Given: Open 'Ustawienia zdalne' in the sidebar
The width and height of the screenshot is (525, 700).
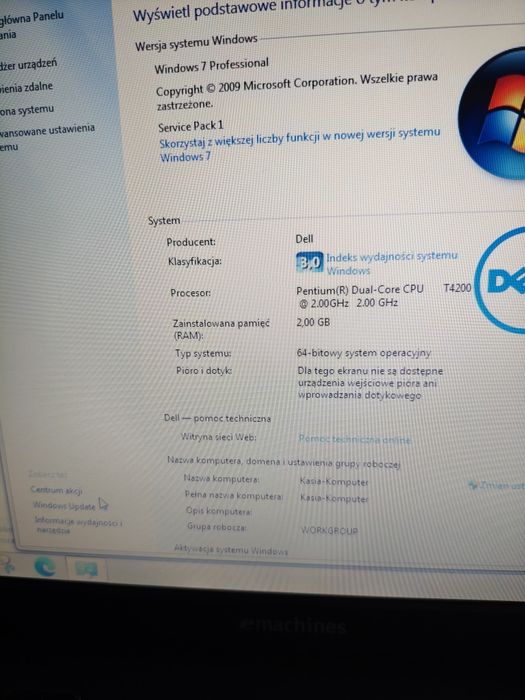Looking at the screenshot, I should click(26, 87).
